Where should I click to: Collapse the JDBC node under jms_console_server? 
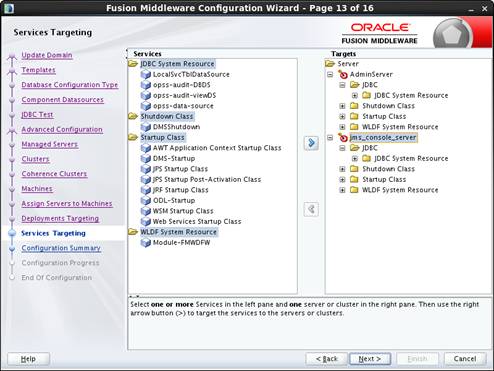click(342, 148)
